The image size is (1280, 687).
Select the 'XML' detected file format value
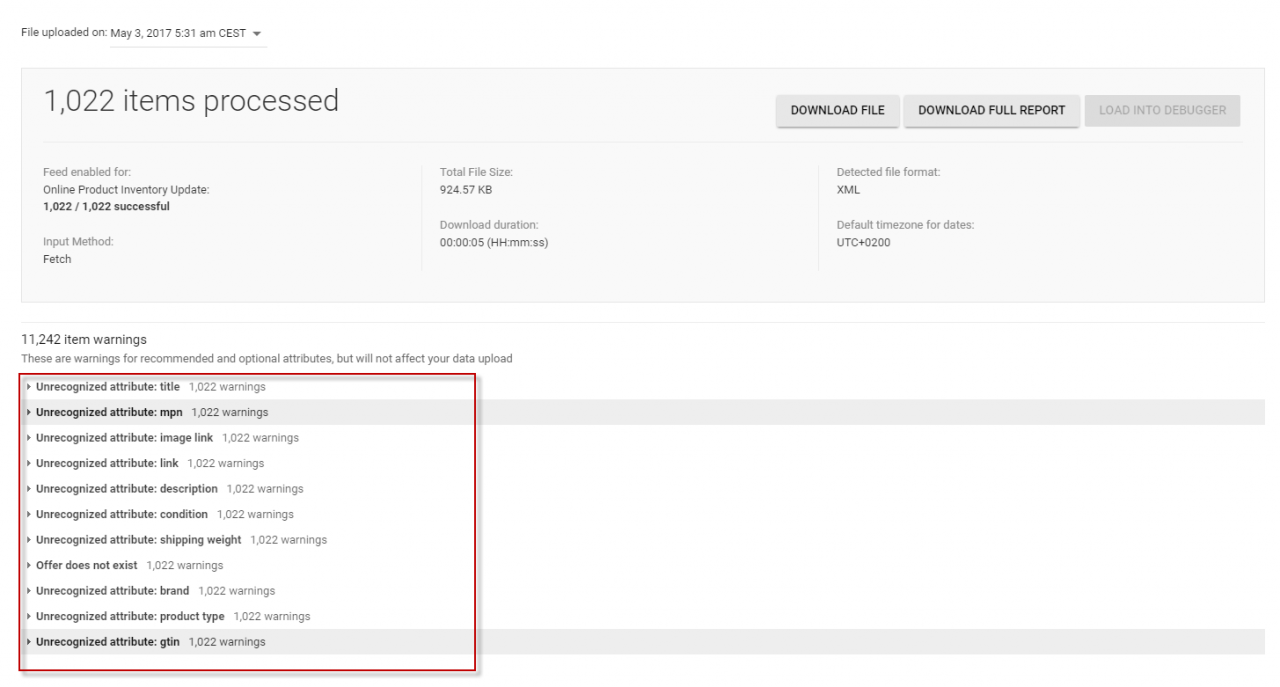click(x=849, y=189)
